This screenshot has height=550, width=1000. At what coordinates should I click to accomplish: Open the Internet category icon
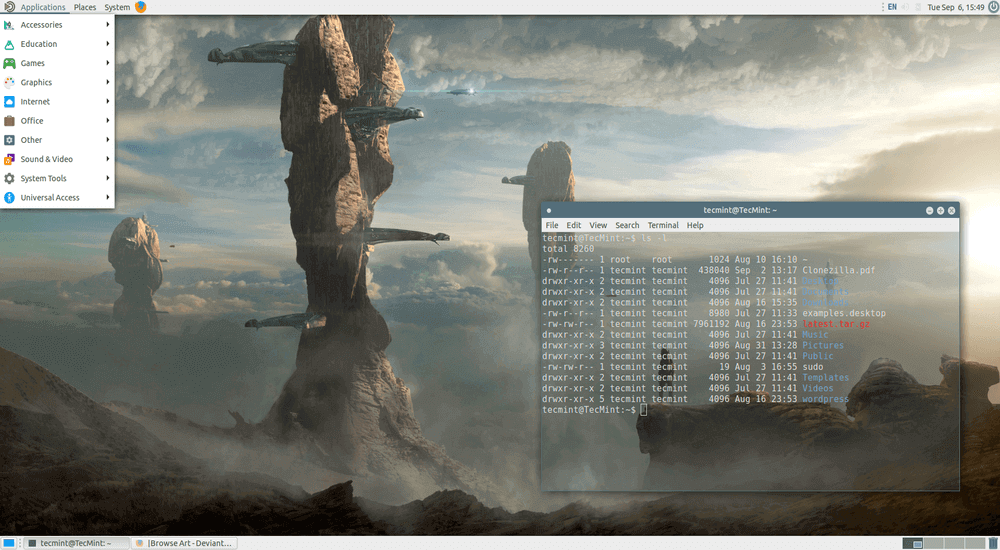coord(9,101)
